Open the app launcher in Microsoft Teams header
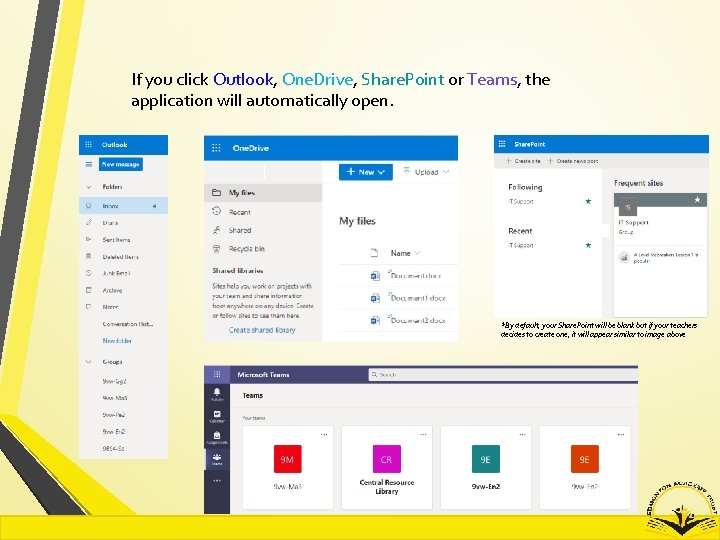 (217, 374)
